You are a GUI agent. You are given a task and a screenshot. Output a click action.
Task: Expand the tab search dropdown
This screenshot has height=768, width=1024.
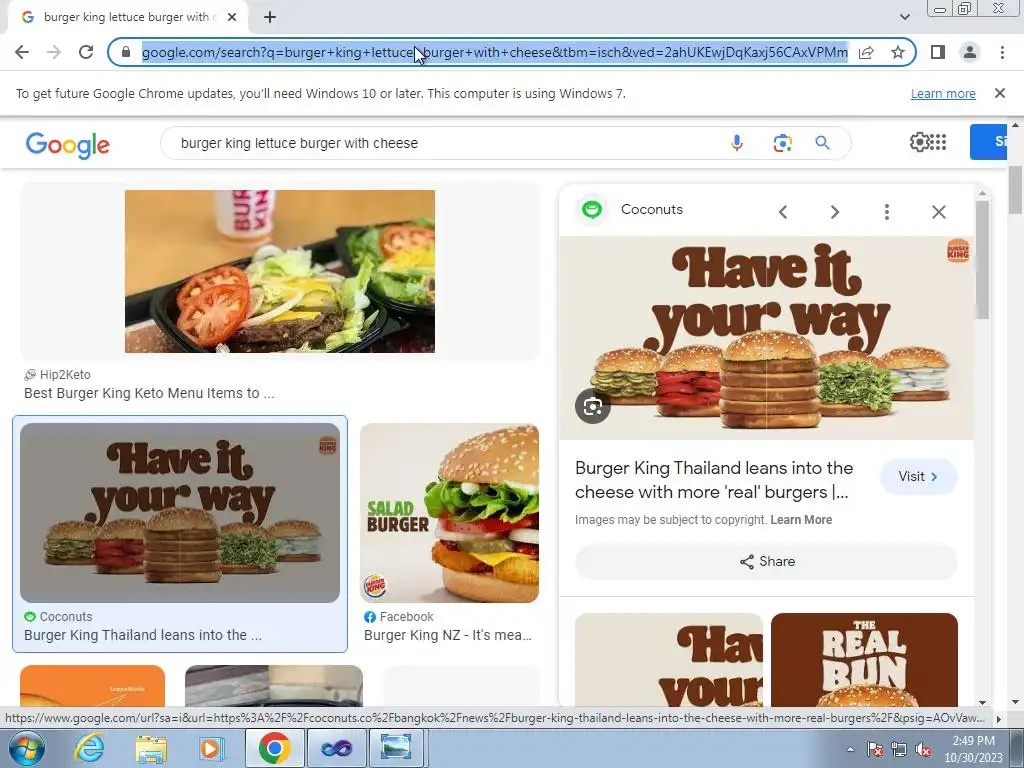[904, 17]
